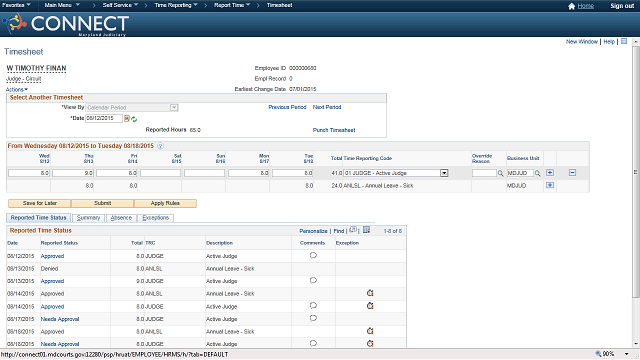Viewport: 640px width, 360px height.
Task: Open help icon next to date range heading
Action: pyautogui.click(x=160, y=146)
